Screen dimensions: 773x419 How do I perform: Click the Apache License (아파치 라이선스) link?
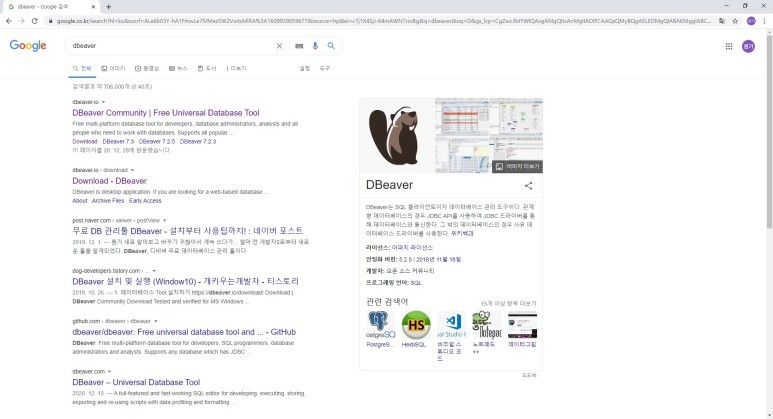412,247
